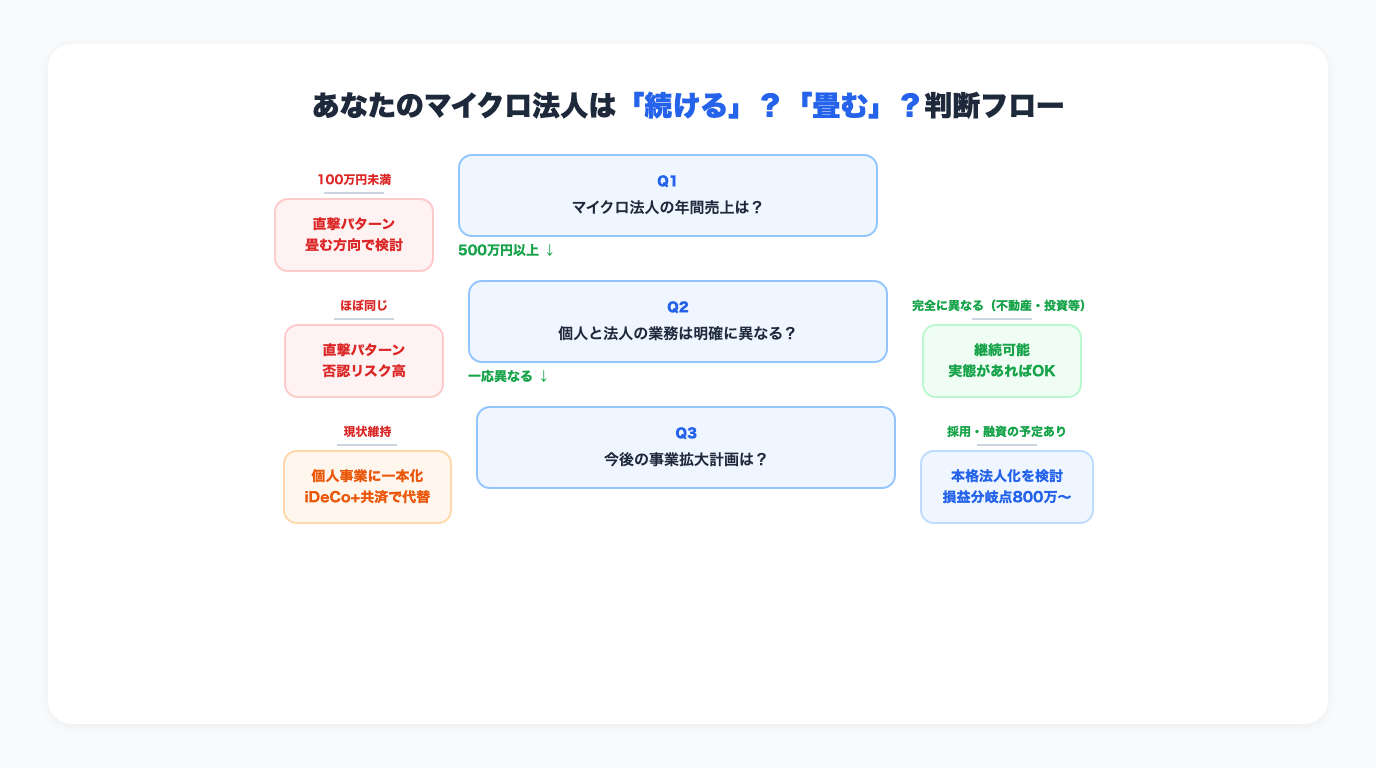Click the down arrow after 500万円以上
1376x768 pixels.
point(548,251)
